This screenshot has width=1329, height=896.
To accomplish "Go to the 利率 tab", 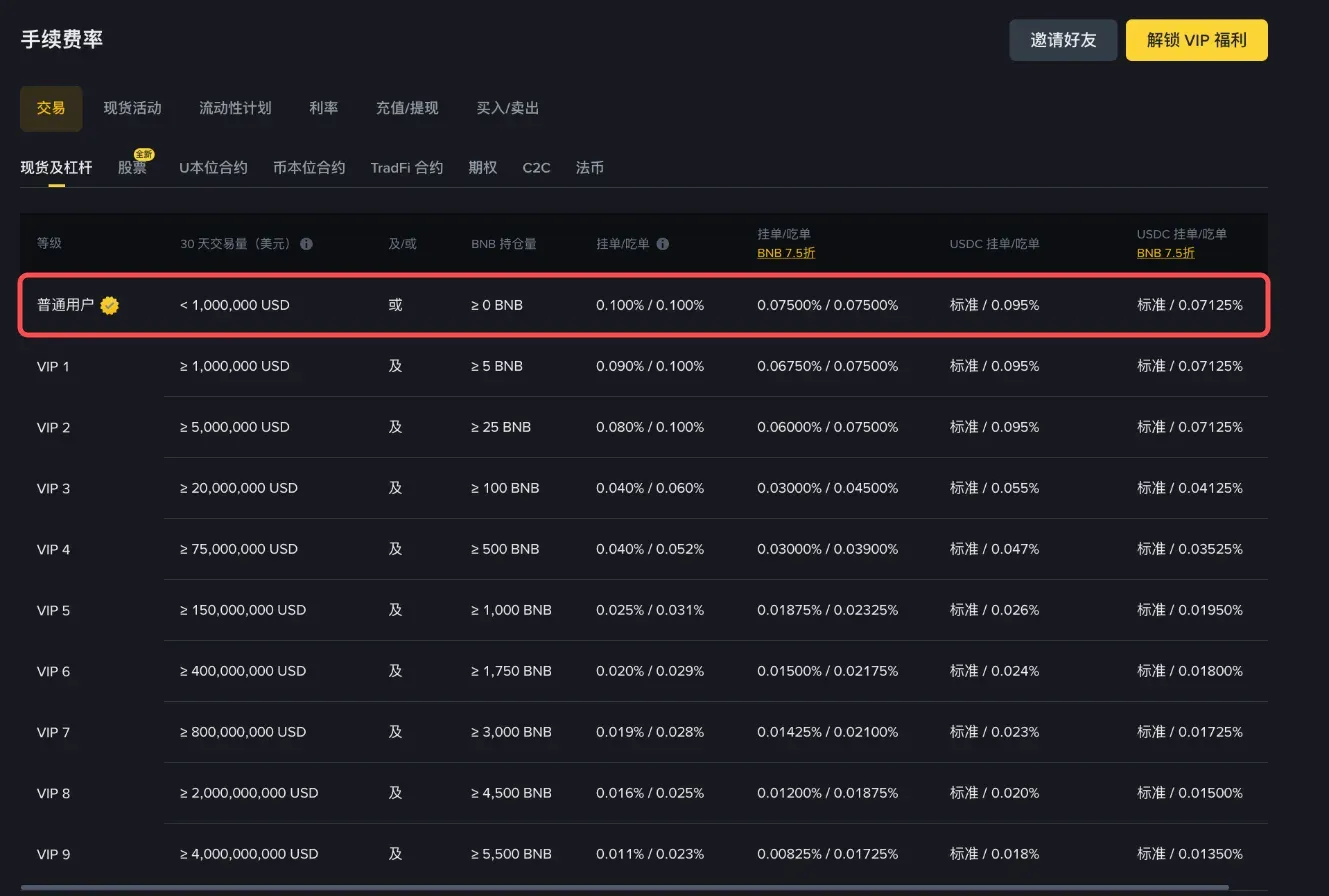I will 324,108.
